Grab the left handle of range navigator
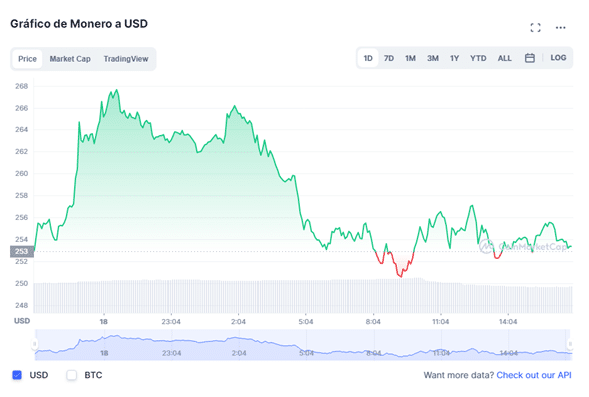Viewport: 589px width, 397px height. [35, 344]
